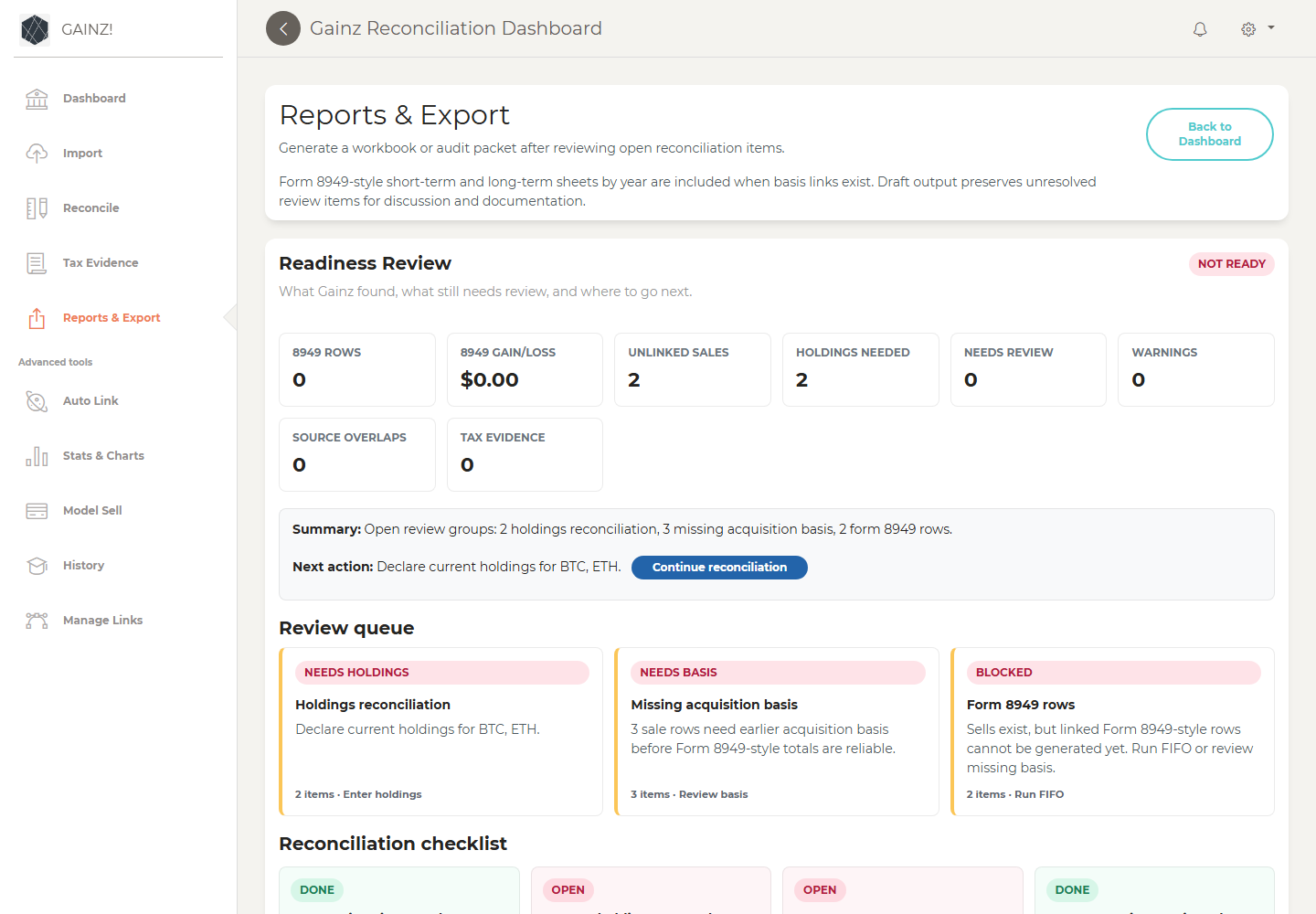This screenshot has height=914, width=1316.
Task: Open Dashboard via bank building icon
Action: tap(37, 99)
